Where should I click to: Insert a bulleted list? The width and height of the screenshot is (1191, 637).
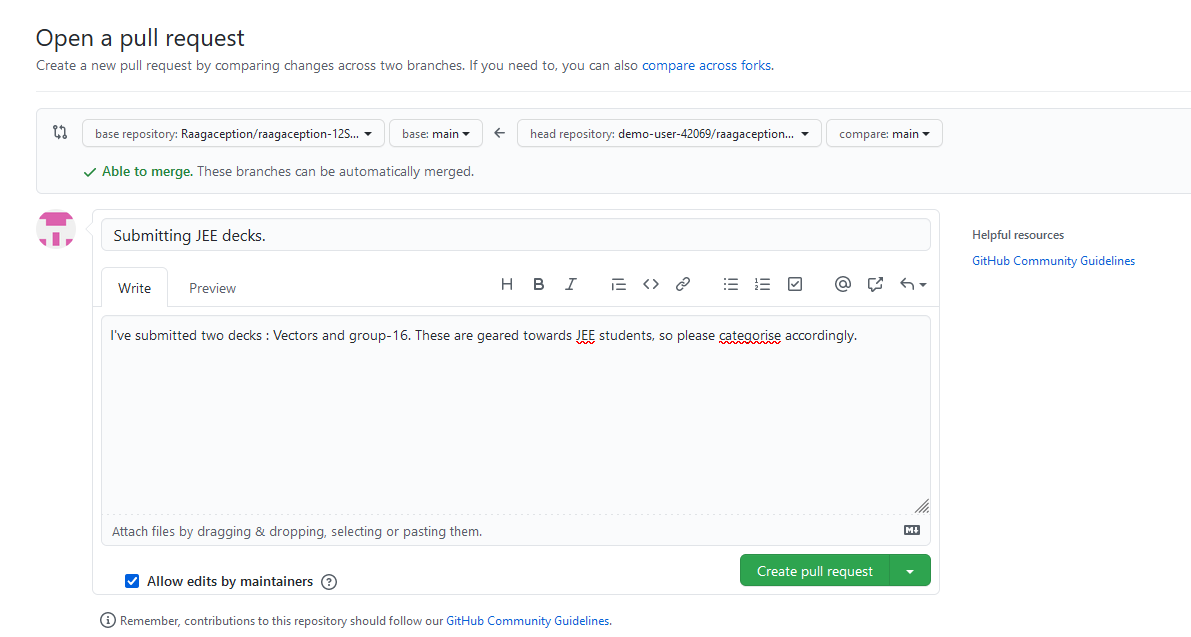click(731, 285)
